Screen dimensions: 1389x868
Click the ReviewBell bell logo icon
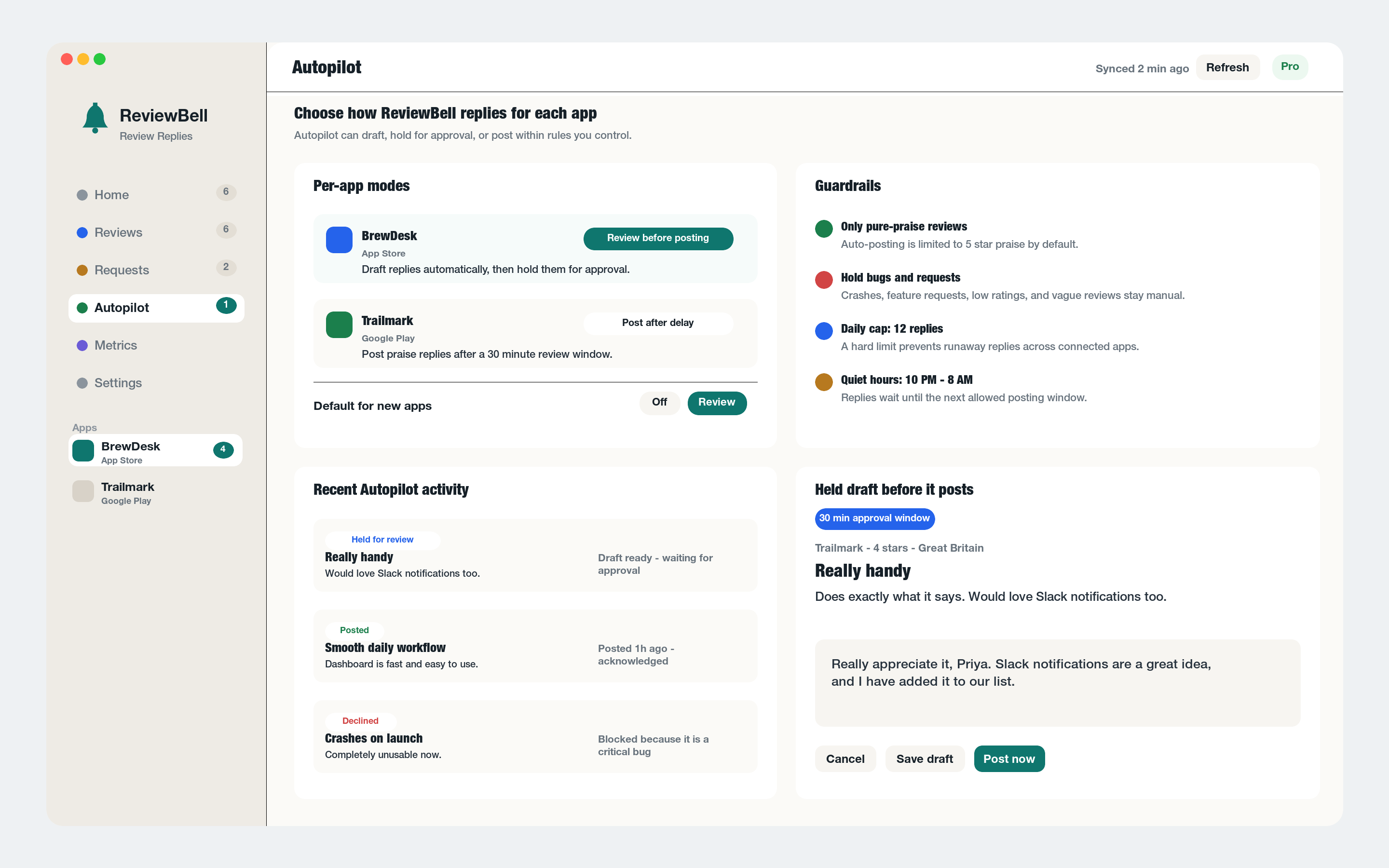[x=95, y=118]
